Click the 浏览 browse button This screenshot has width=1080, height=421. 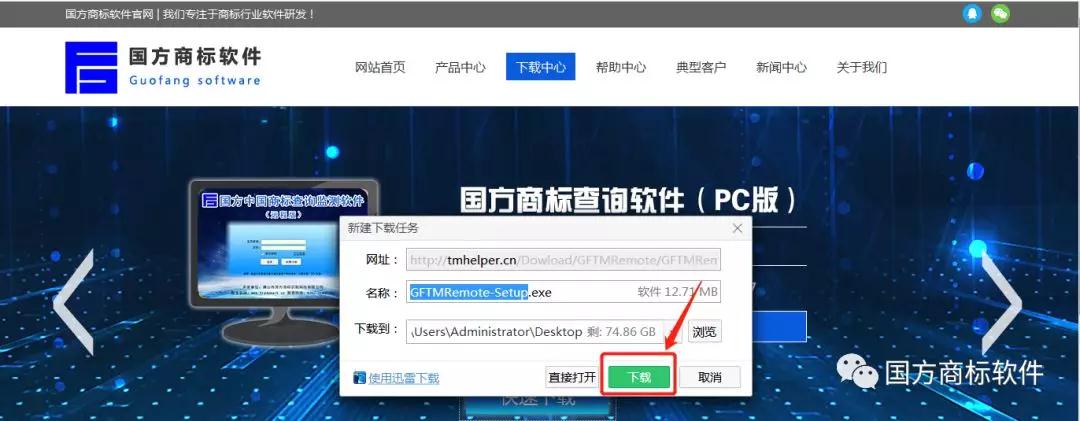tap(704, 332)
